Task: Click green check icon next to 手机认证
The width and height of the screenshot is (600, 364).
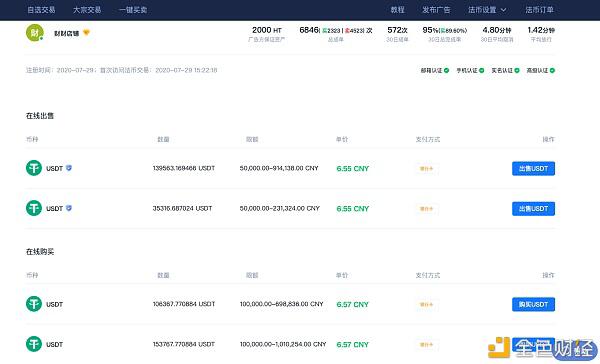Action: tap(482, 70)
